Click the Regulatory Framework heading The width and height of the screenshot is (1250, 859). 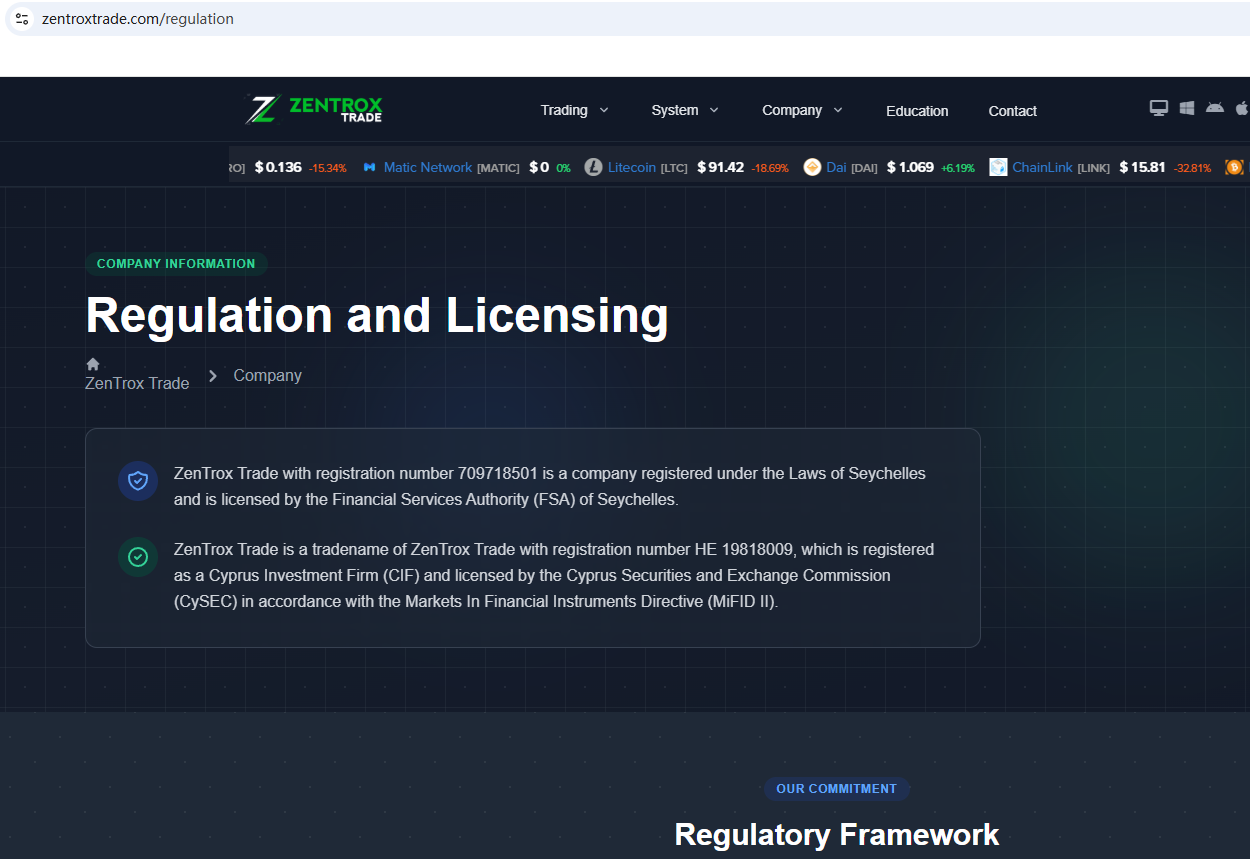tap(837, 834)
